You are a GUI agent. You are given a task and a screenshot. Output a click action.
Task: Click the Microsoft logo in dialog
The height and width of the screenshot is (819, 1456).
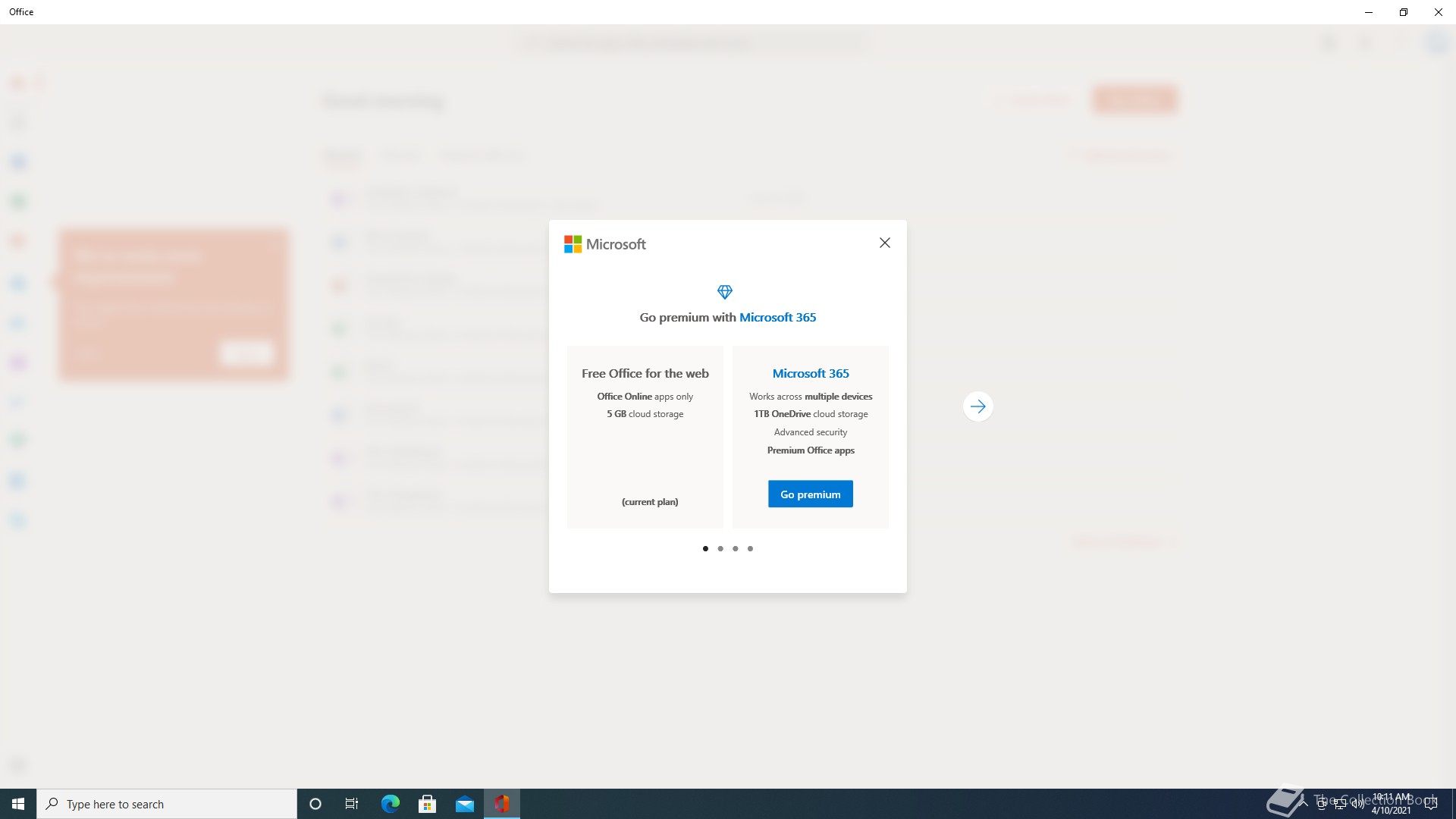point(604,244)
